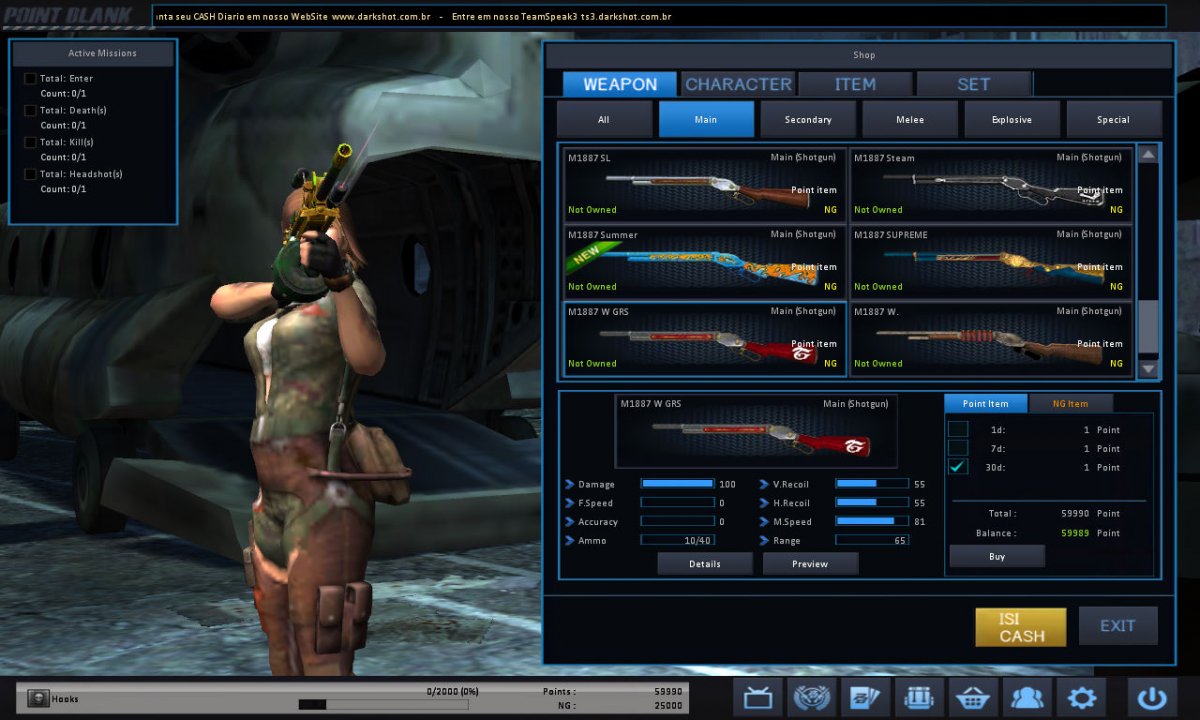1200x720 pixels.
Task: Select the M1887 SL shotgun card
Action: (705, 184)
